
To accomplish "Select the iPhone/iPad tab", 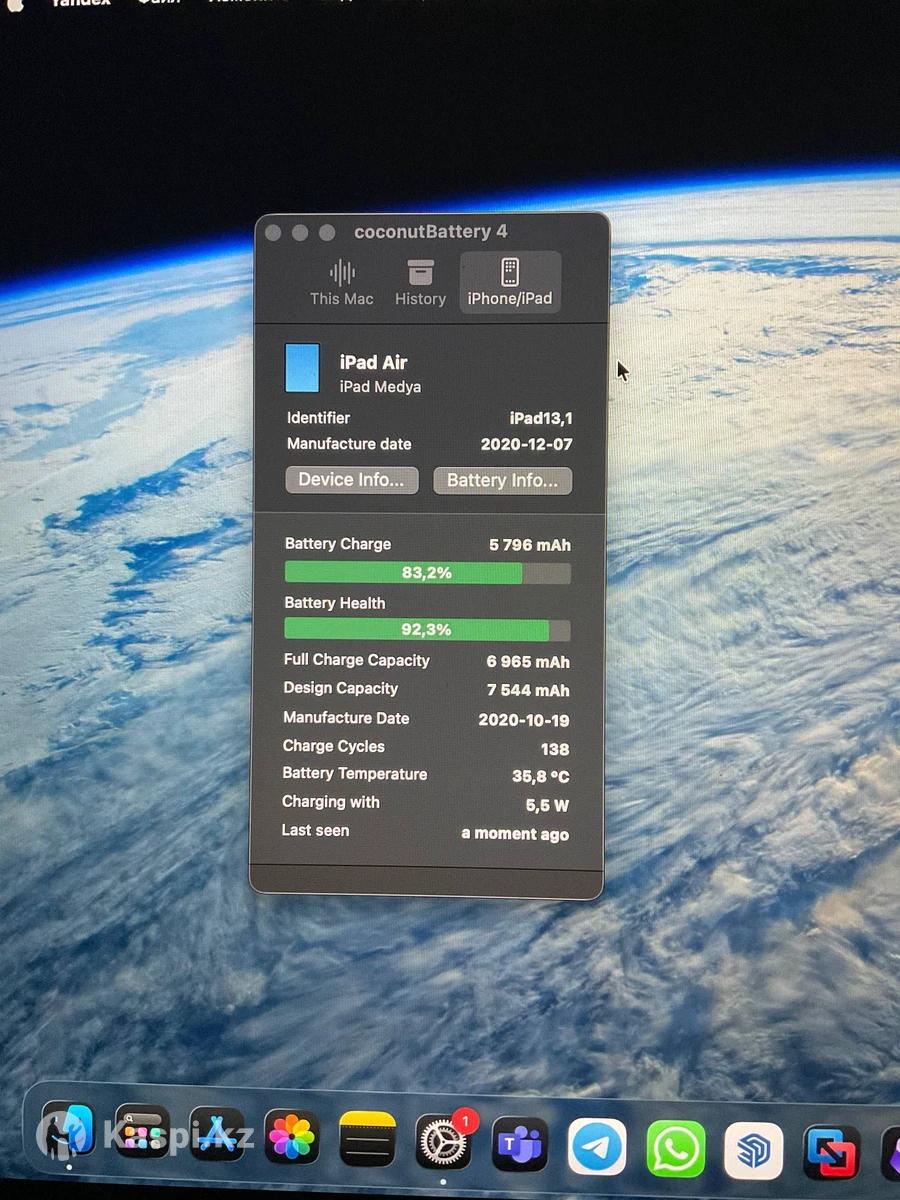I will [510, 283].
